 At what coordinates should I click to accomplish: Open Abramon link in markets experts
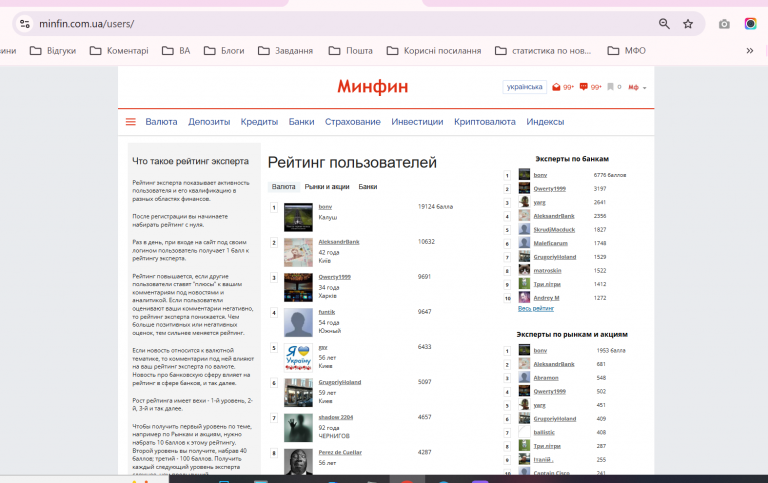click(x=546, y=378)
